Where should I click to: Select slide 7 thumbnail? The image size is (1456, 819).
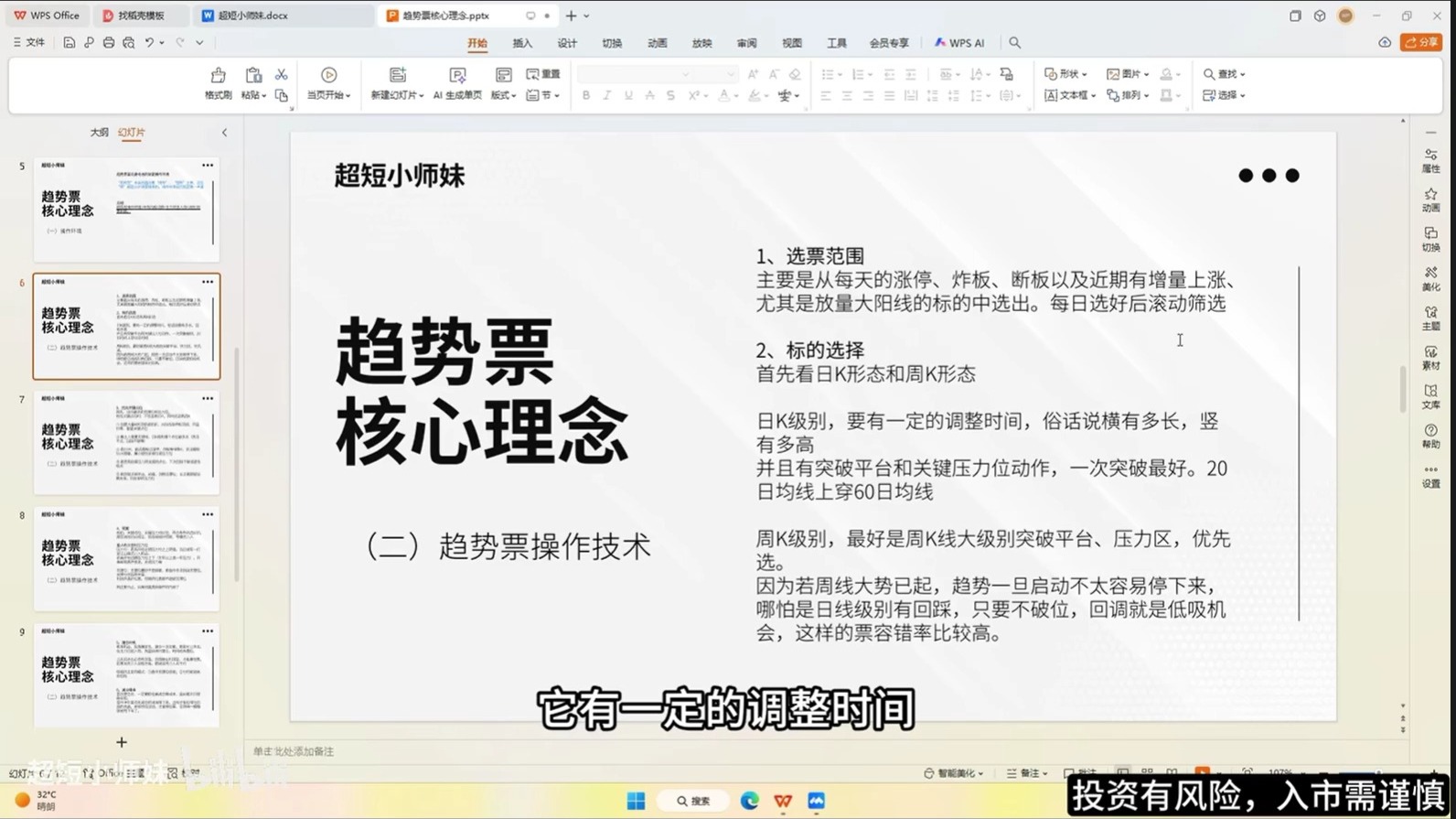(x=126, y=442)
